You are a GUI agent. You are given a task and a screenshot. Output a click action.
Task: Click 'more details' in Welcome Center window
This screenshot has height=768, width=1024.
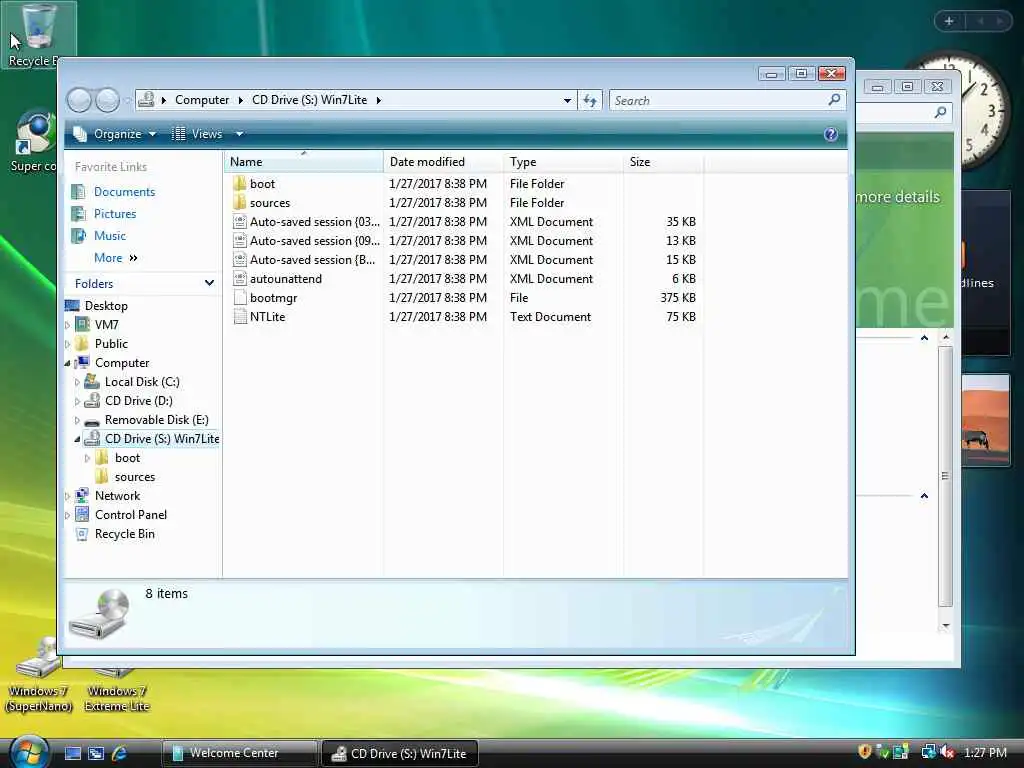(898, 197)
